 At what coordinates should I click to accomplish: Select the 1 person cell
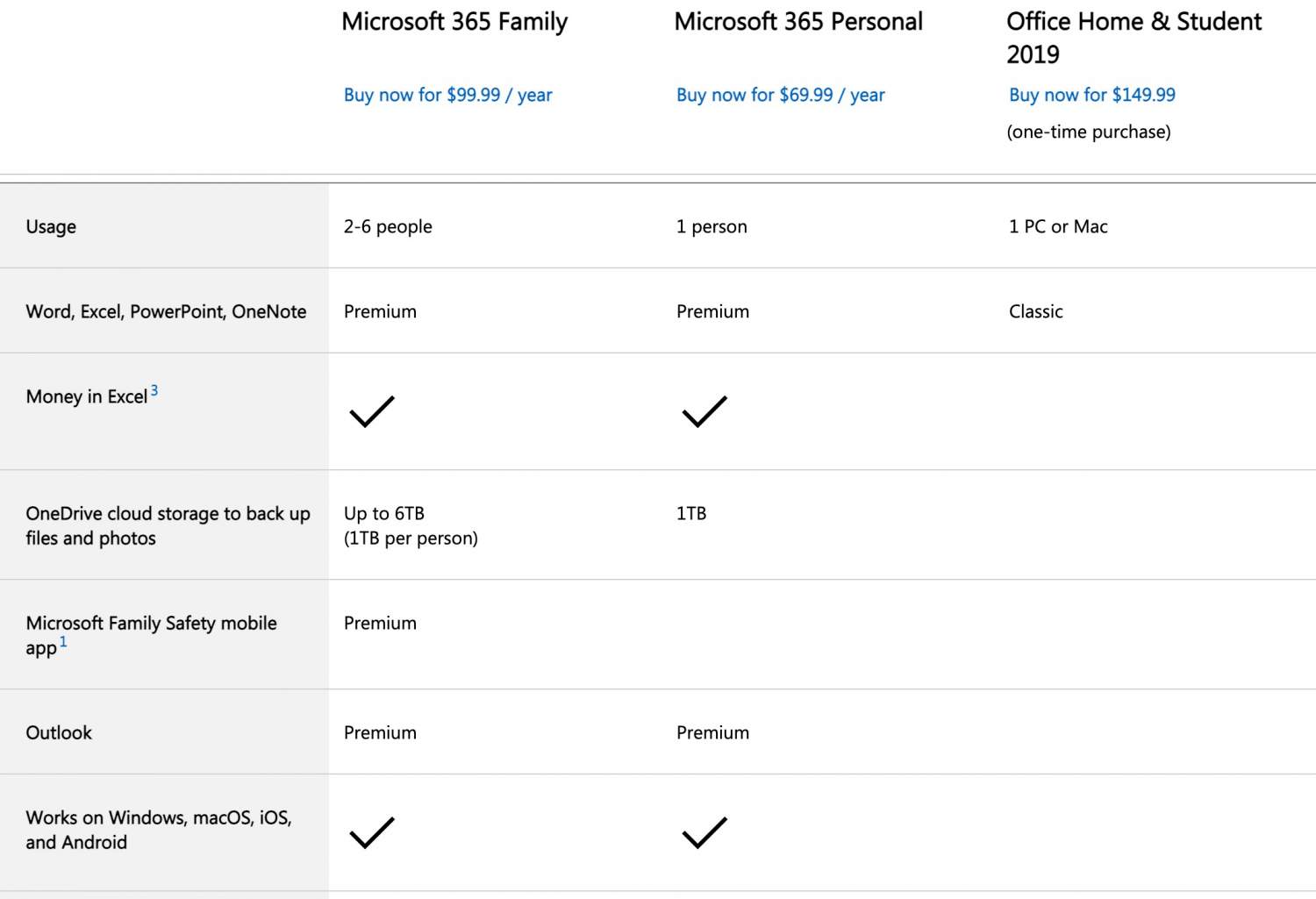pyautogui.click(x=712, y=226)
